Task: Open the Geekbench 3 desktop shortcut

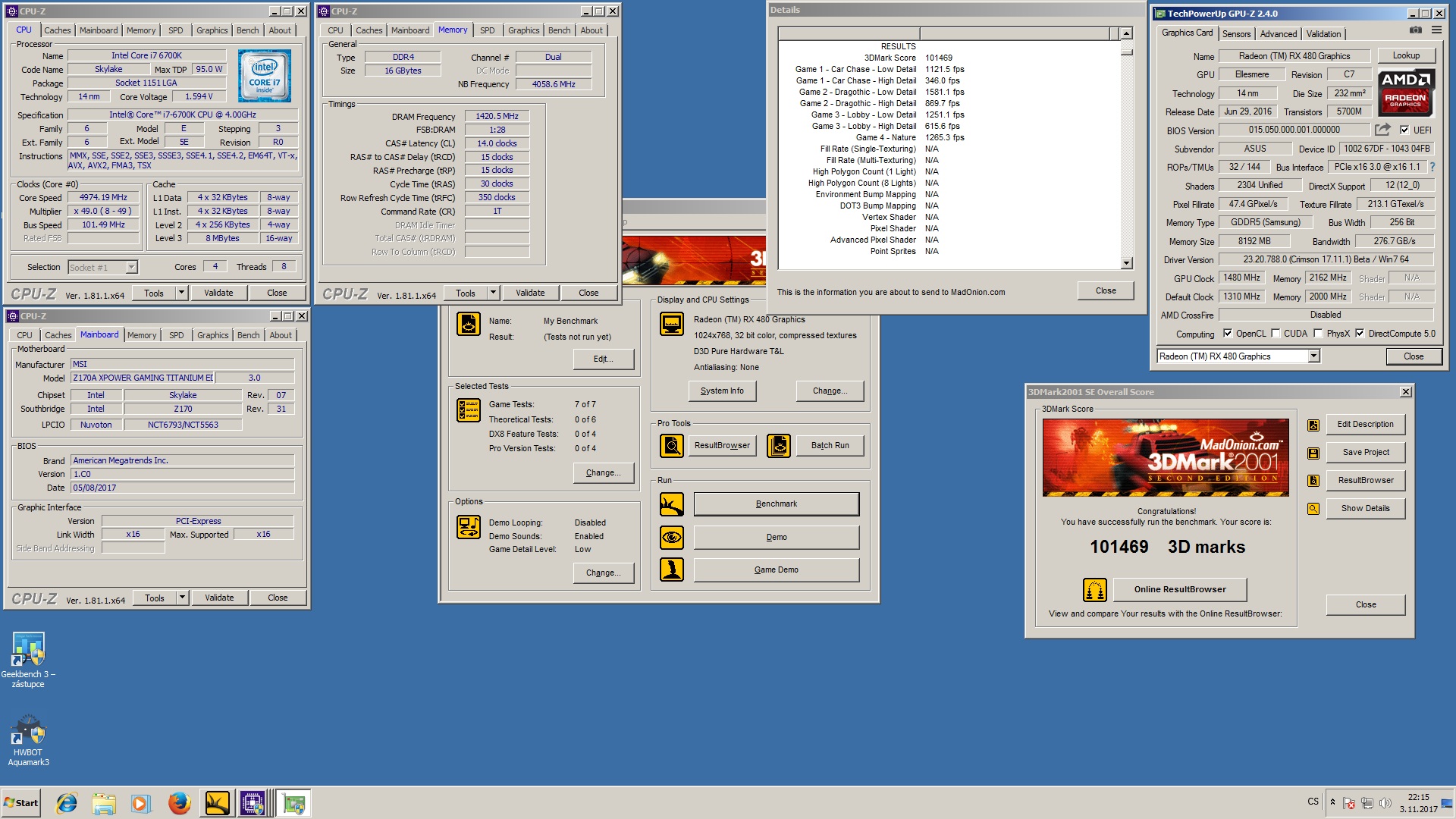Action: coord(28,661)
